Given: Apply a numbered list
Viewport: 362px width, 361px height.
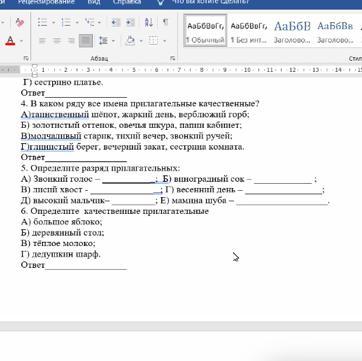Looking at the screenshot, I should [66, 23].
